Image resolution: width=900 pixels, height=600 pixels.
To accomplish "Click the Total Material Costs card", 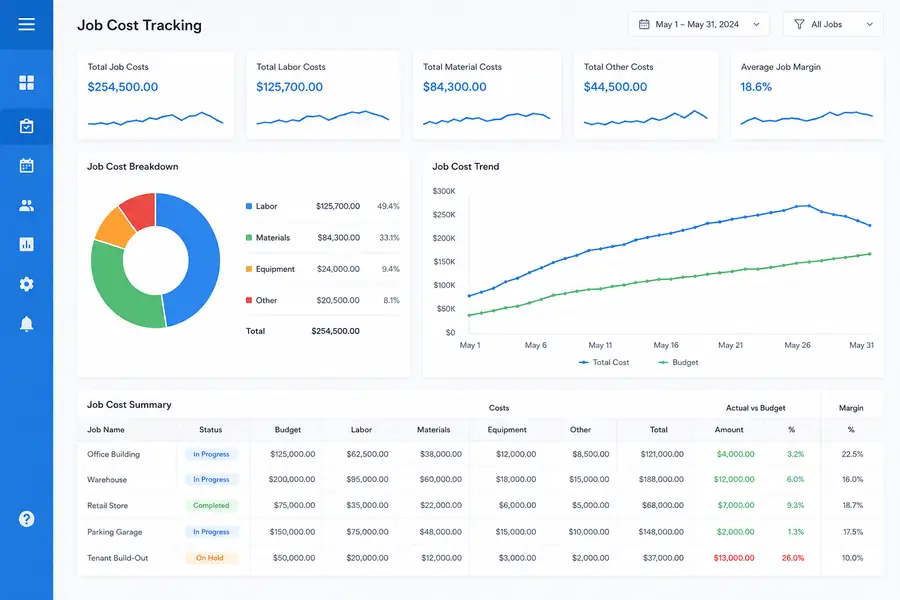I will 487,95.
